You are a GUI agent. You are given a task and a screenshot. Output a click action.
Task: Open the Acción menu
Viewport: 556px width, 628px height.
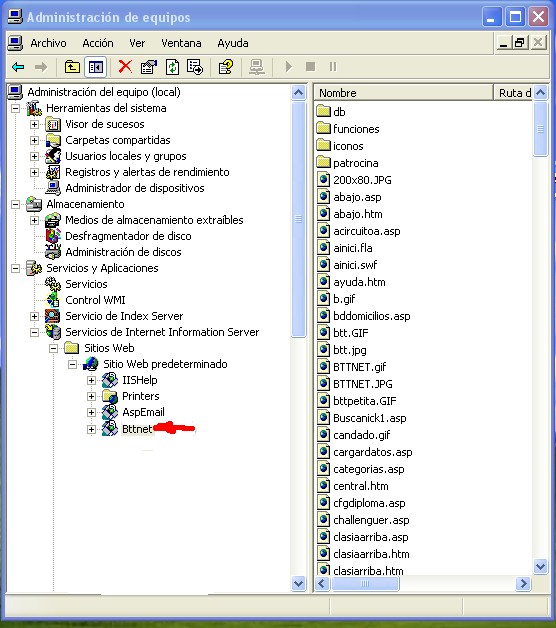pyautogui.click(x=98, y=43)
